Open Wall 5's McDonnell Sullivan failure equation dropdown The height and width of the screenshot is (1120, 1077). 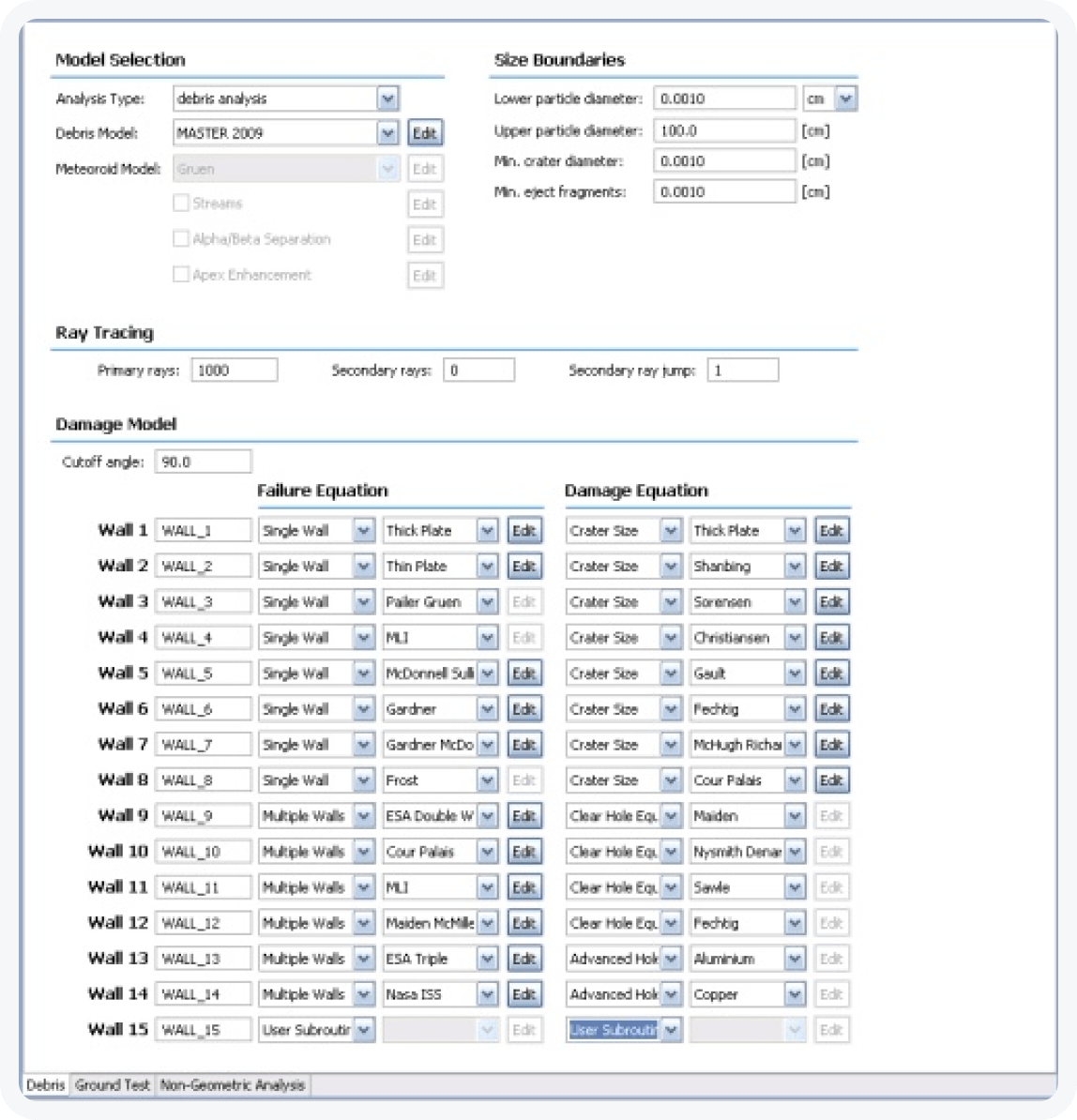pyautogui.click(x=487, y=673)
